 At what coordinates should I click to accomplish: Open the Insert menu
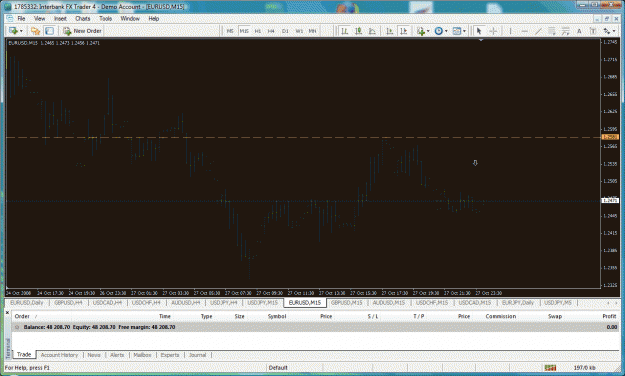[60, 18]
